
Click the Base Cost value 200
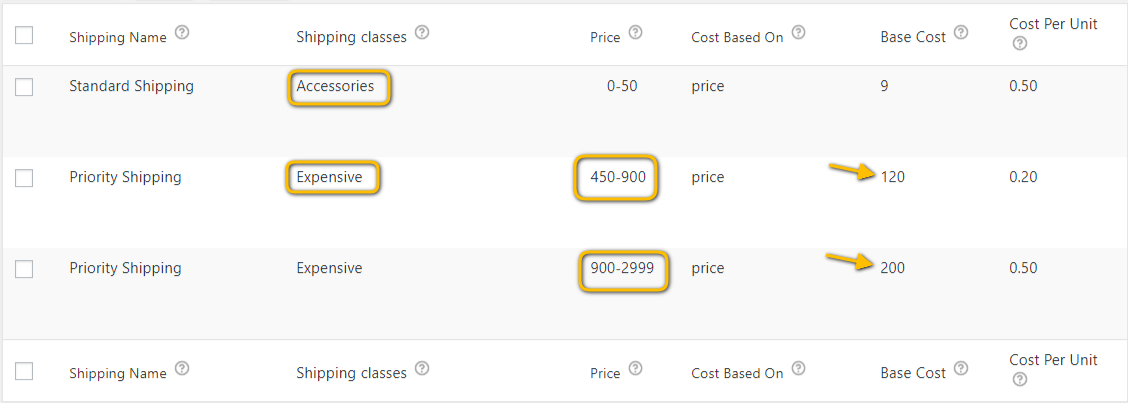[893, 268]
